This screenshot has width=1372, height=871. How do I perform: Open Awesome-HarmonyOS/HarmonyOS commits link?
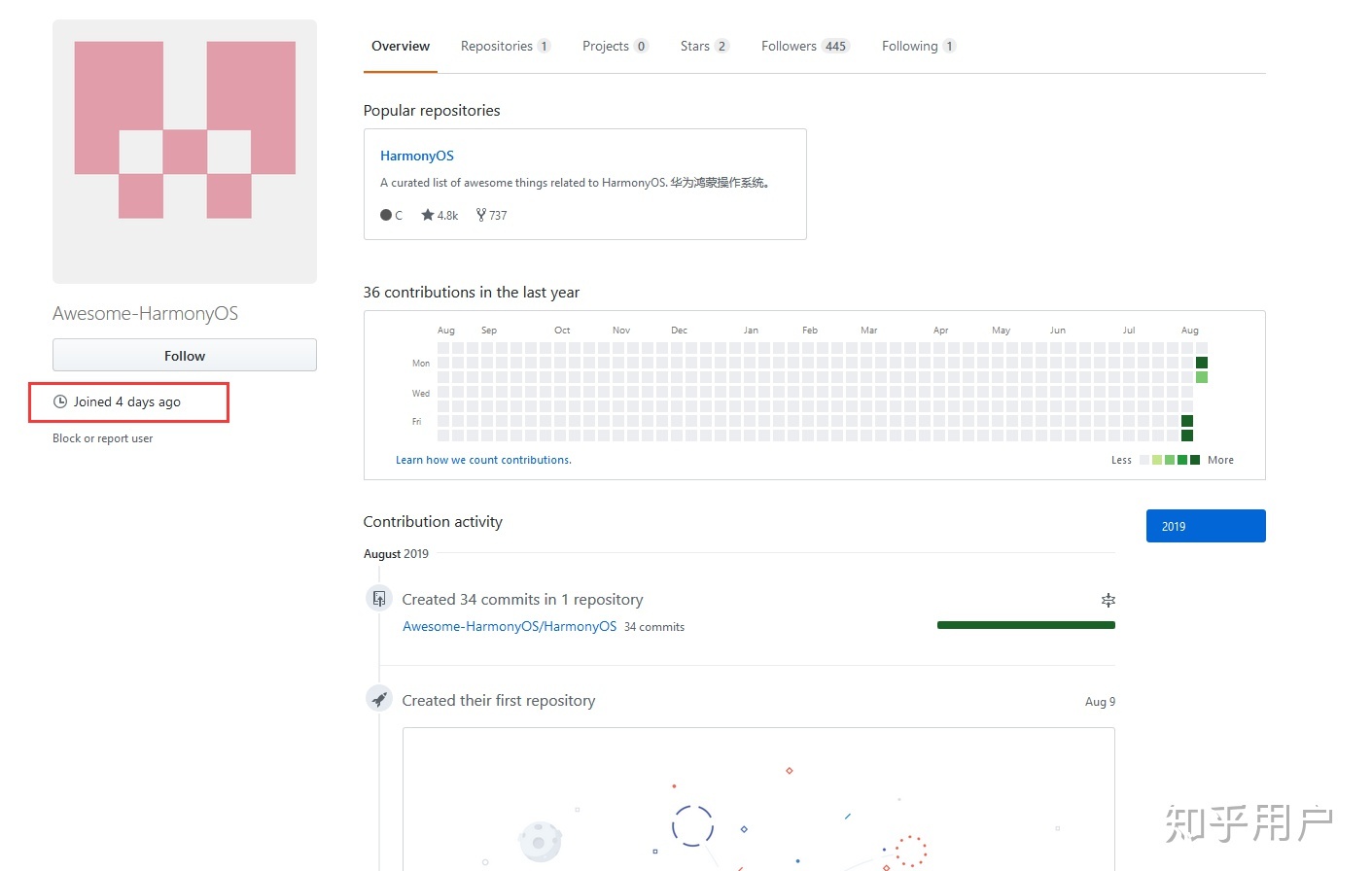tap(510, 626)
